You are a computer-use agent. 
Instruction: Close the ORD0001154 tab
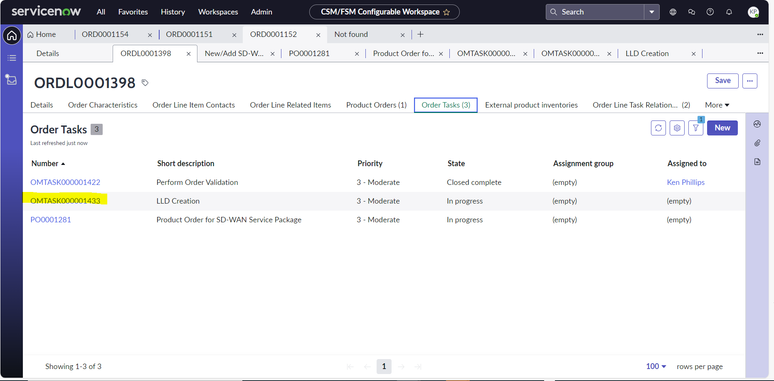pos(150,35)
